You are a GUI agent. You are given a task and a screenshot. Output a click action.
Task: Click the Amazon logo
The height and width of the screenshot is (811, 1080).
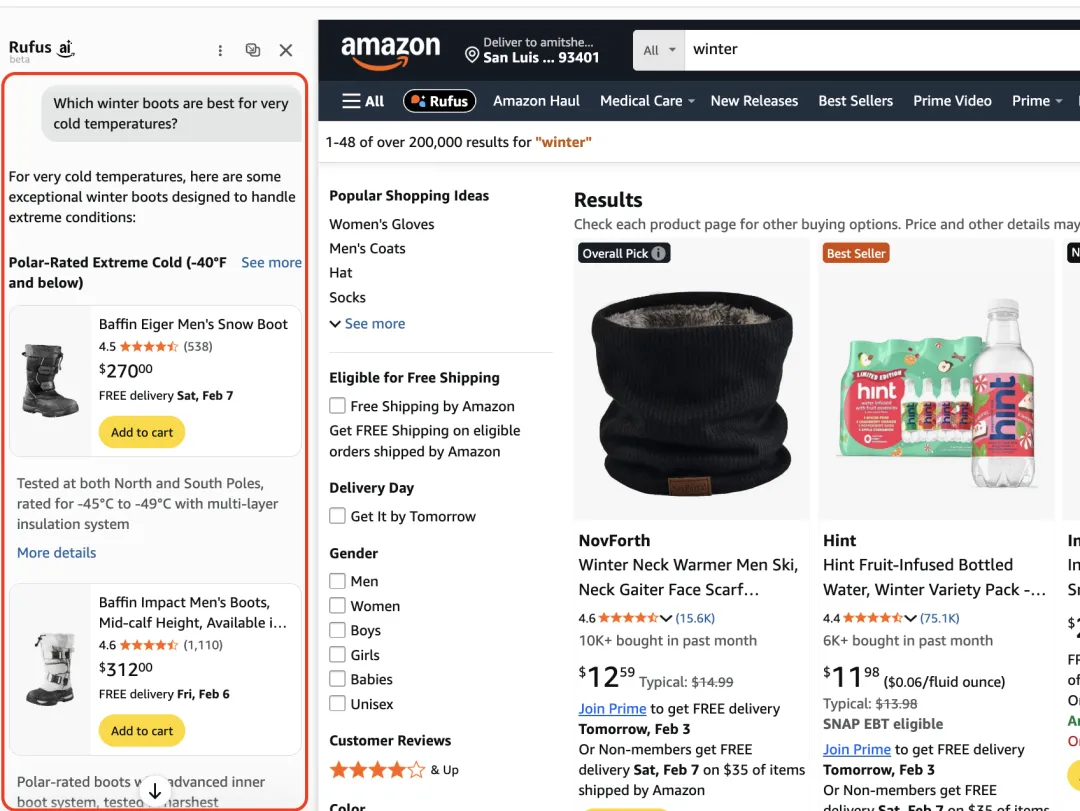(390, 51)
